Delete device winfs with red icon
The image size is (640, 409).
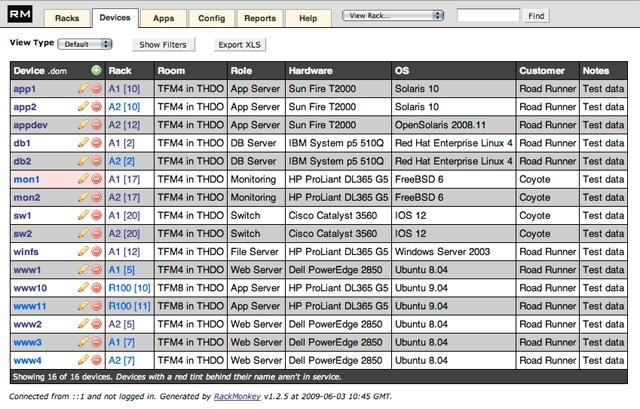[97, 251]
